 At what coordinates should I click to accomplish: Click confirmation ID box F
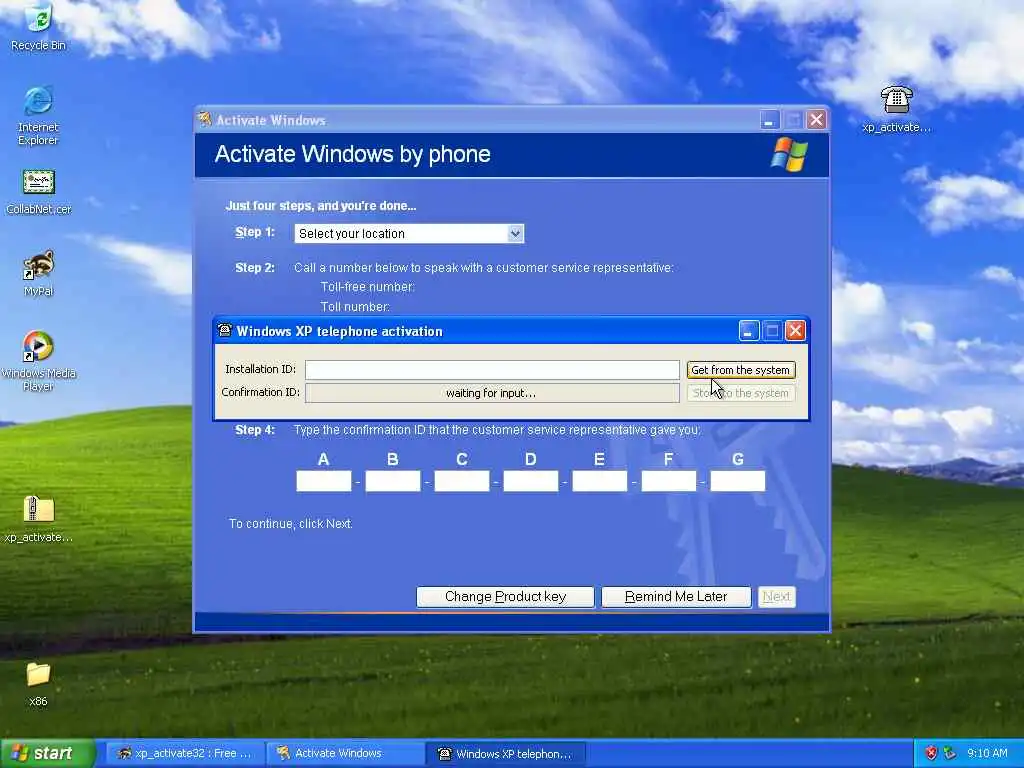click(x=669, y=481)
